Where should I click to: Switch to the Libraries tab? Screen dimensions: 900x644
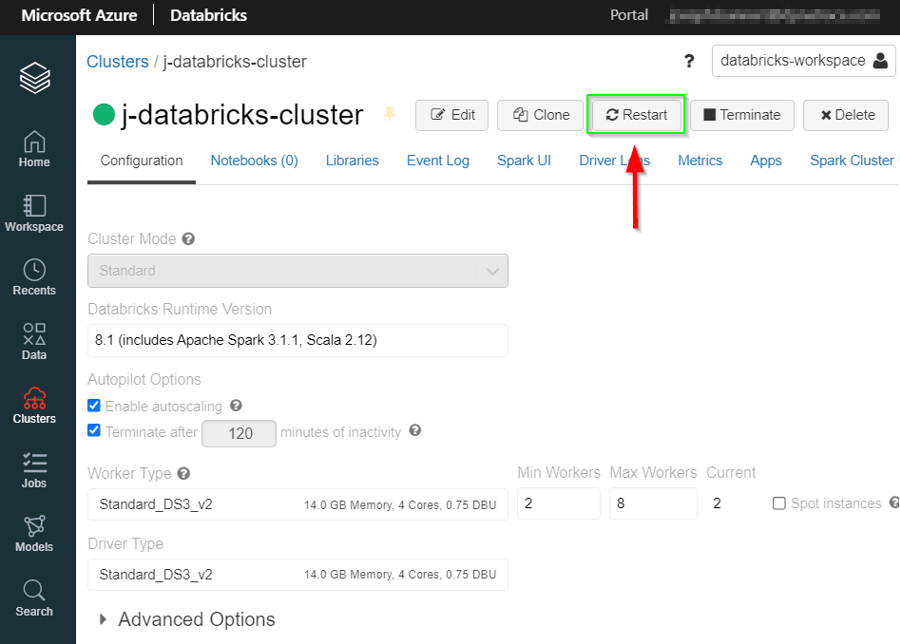point(352,161)
